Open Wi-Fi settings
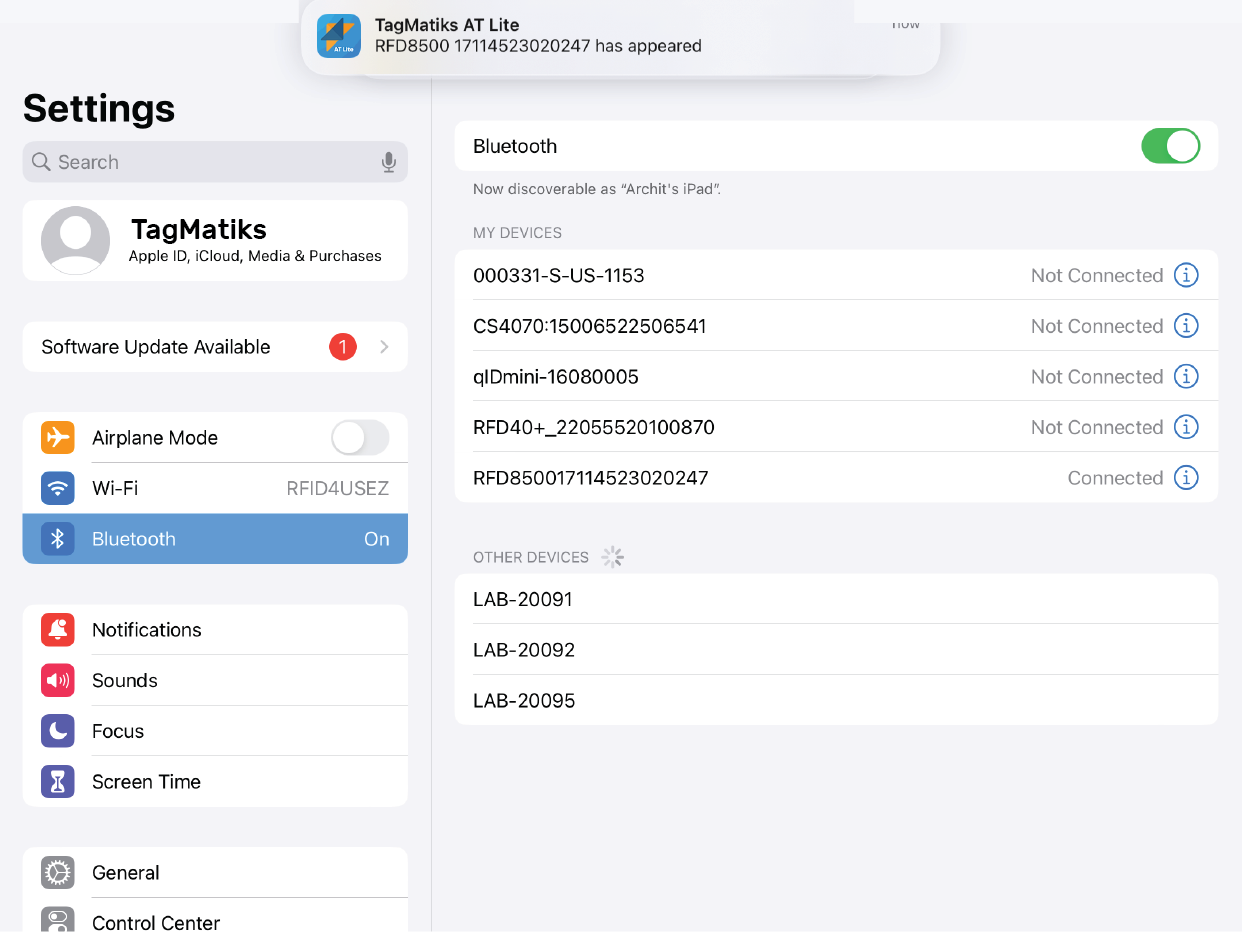 215,488
